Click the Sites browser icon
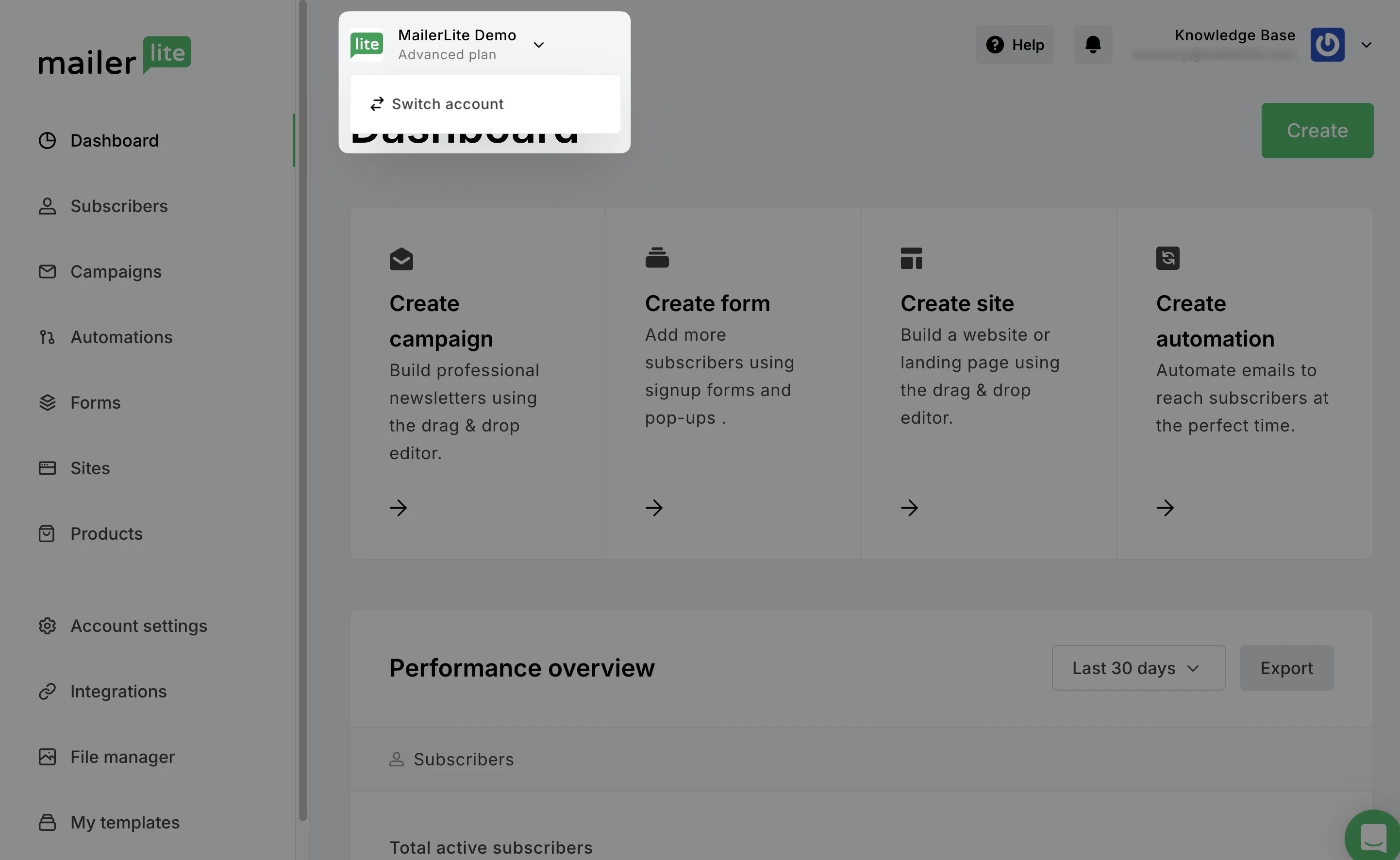1400x860 pixels. point(47,468)
